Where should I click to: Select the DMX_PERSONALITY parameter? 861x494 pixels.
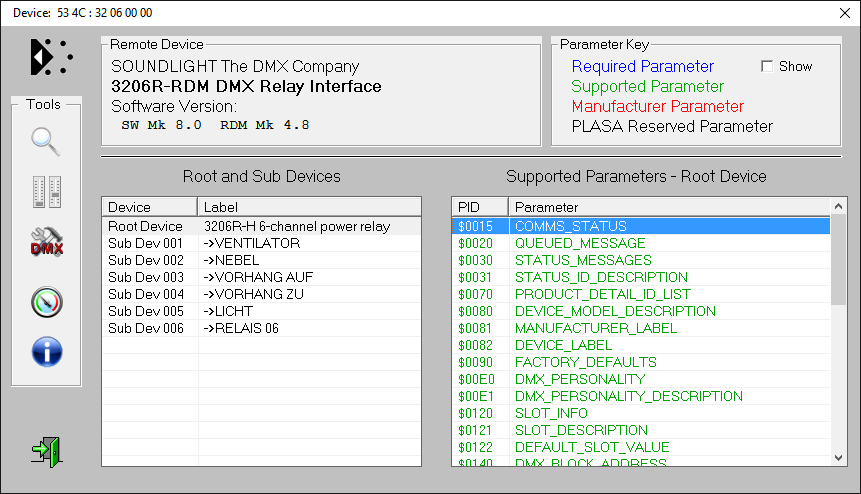click(x=579, y=379)
